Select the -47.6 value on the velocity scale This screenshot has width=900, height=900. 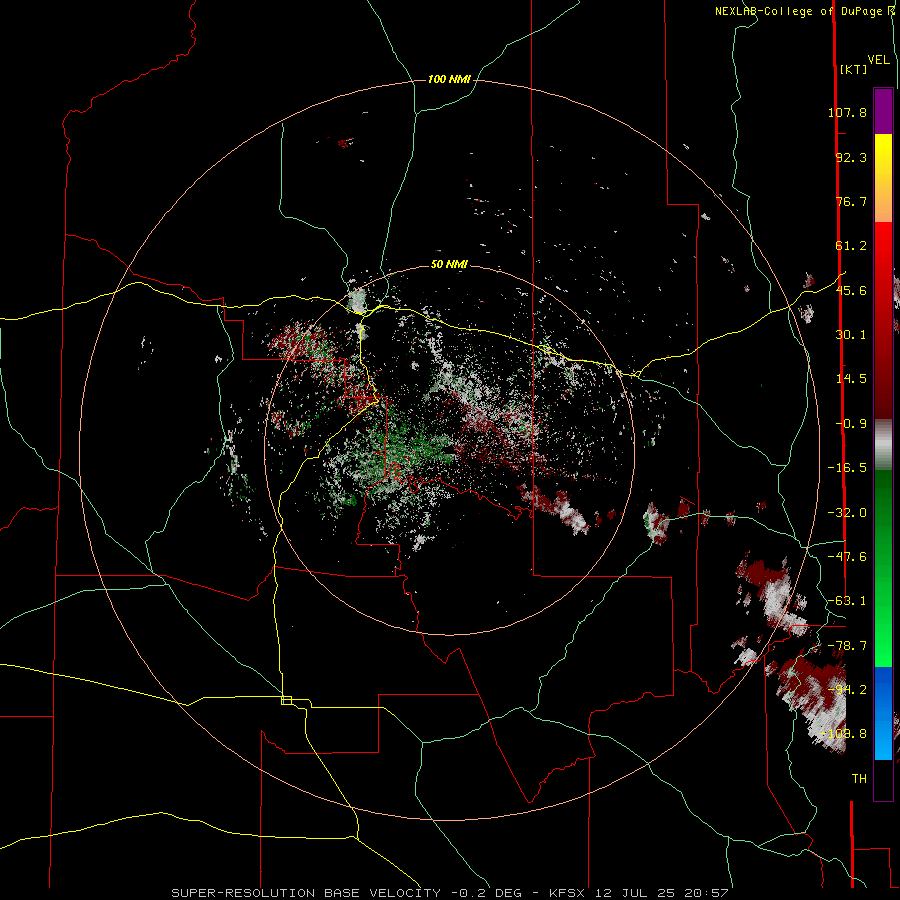847,557
